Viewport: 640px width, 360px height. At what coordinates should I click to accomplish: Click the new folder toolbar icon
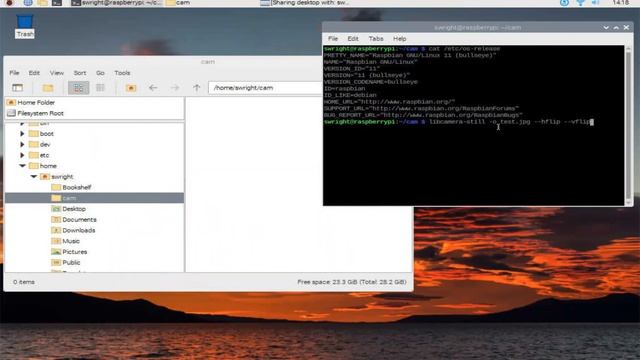[48, 88]
